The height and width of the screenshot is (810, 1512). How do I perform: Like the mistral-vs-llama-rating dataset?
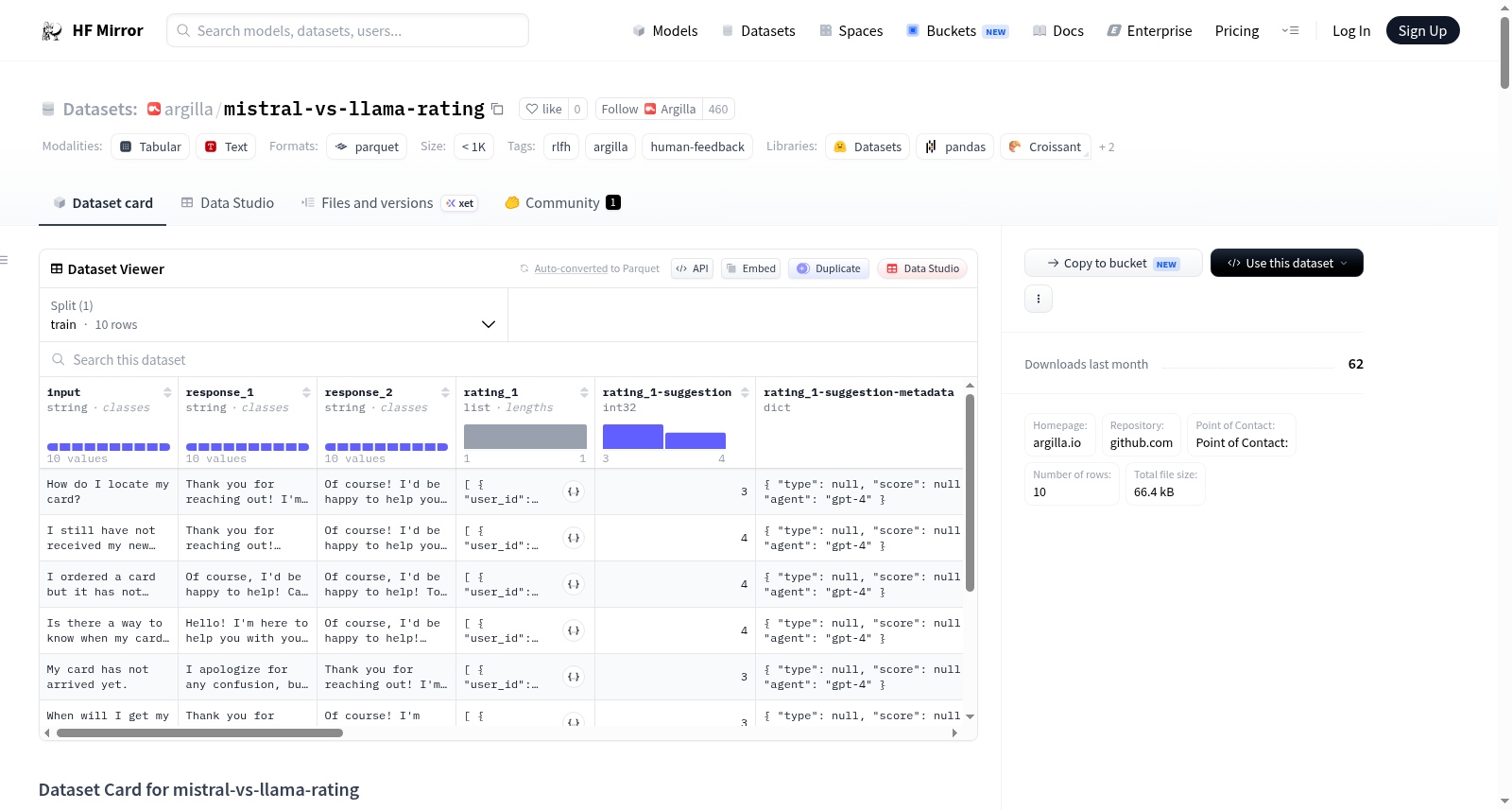[543, 109]
